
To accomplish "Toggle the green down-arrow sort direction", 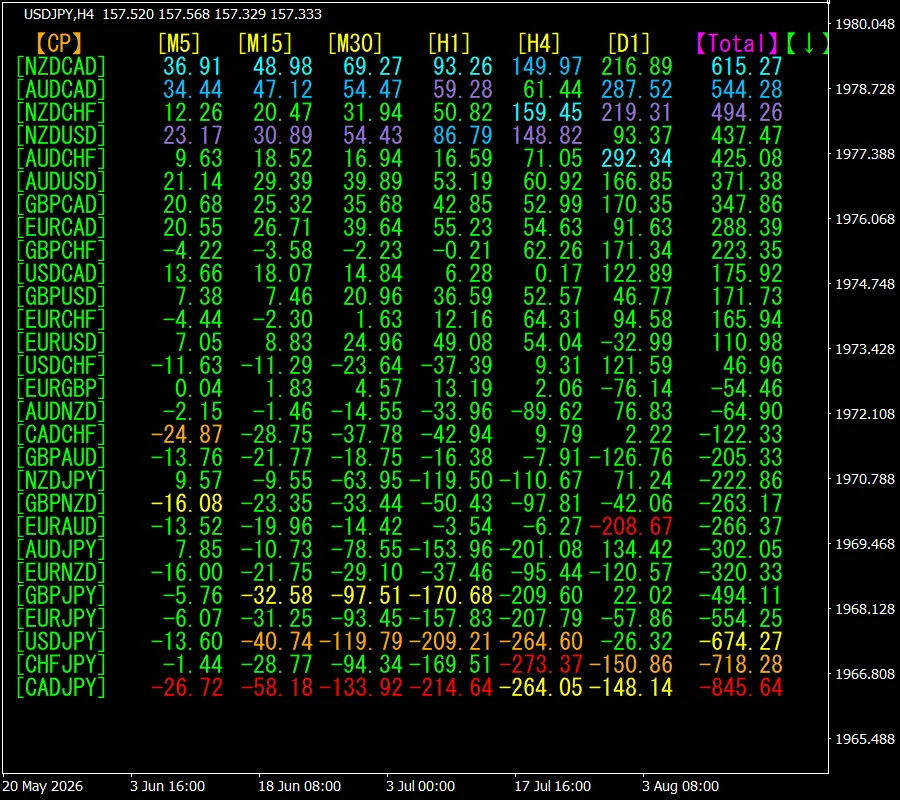I will tap(808, 44).
